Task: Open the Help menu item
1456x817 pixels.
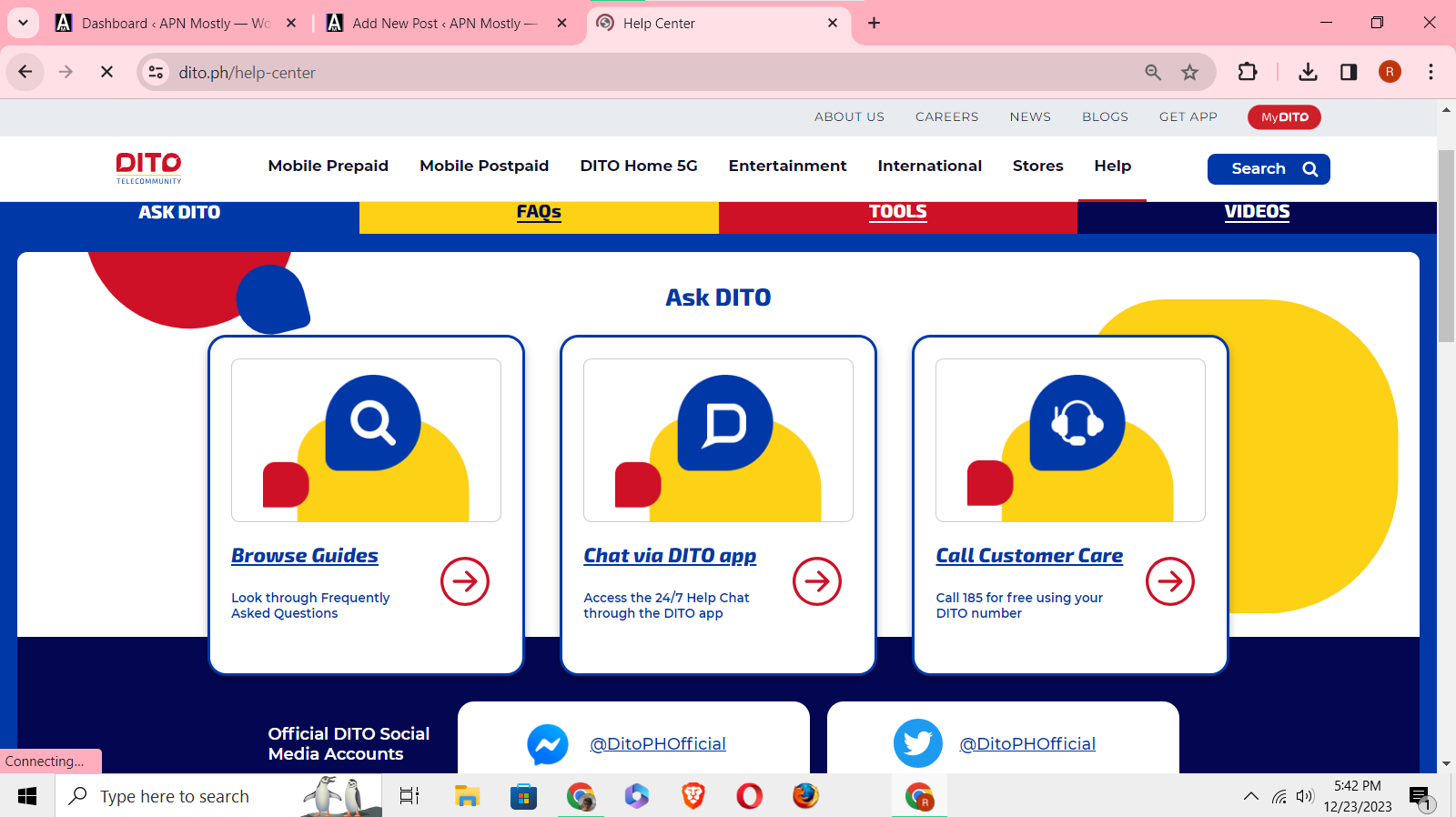Action: point(1112,166)
